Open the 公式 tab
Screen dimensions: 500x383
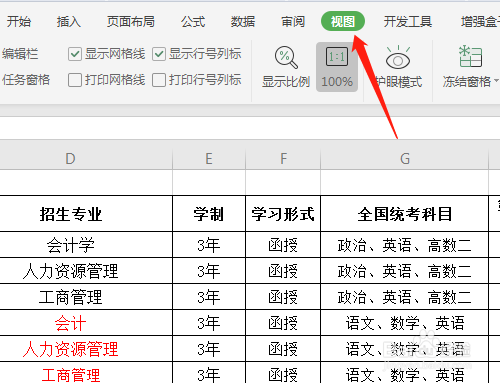[x=193, y=22]
